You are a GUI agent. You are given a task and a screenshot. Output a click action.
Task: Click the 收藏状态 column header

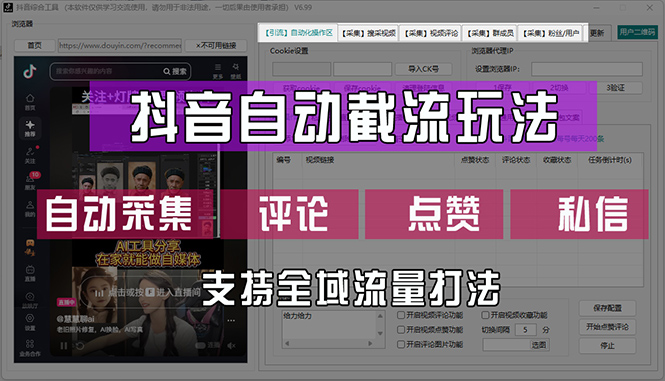coord(557,160)
